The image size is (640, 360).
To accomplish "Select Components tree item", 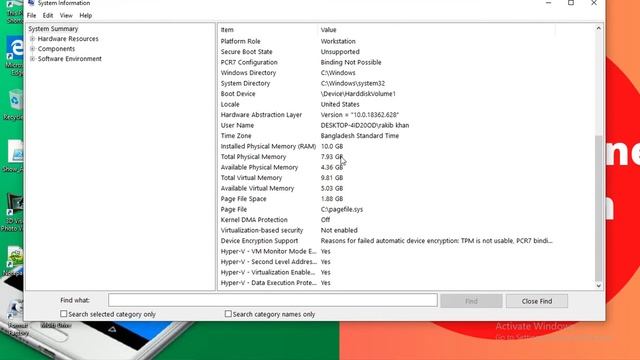I will pyautogui.click(x=56, y=49).
